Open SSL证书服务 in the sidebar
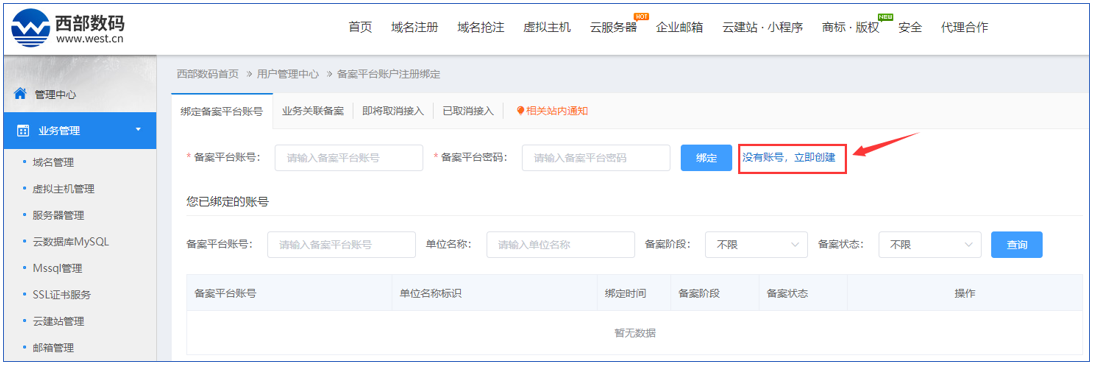 coord(61,295)
